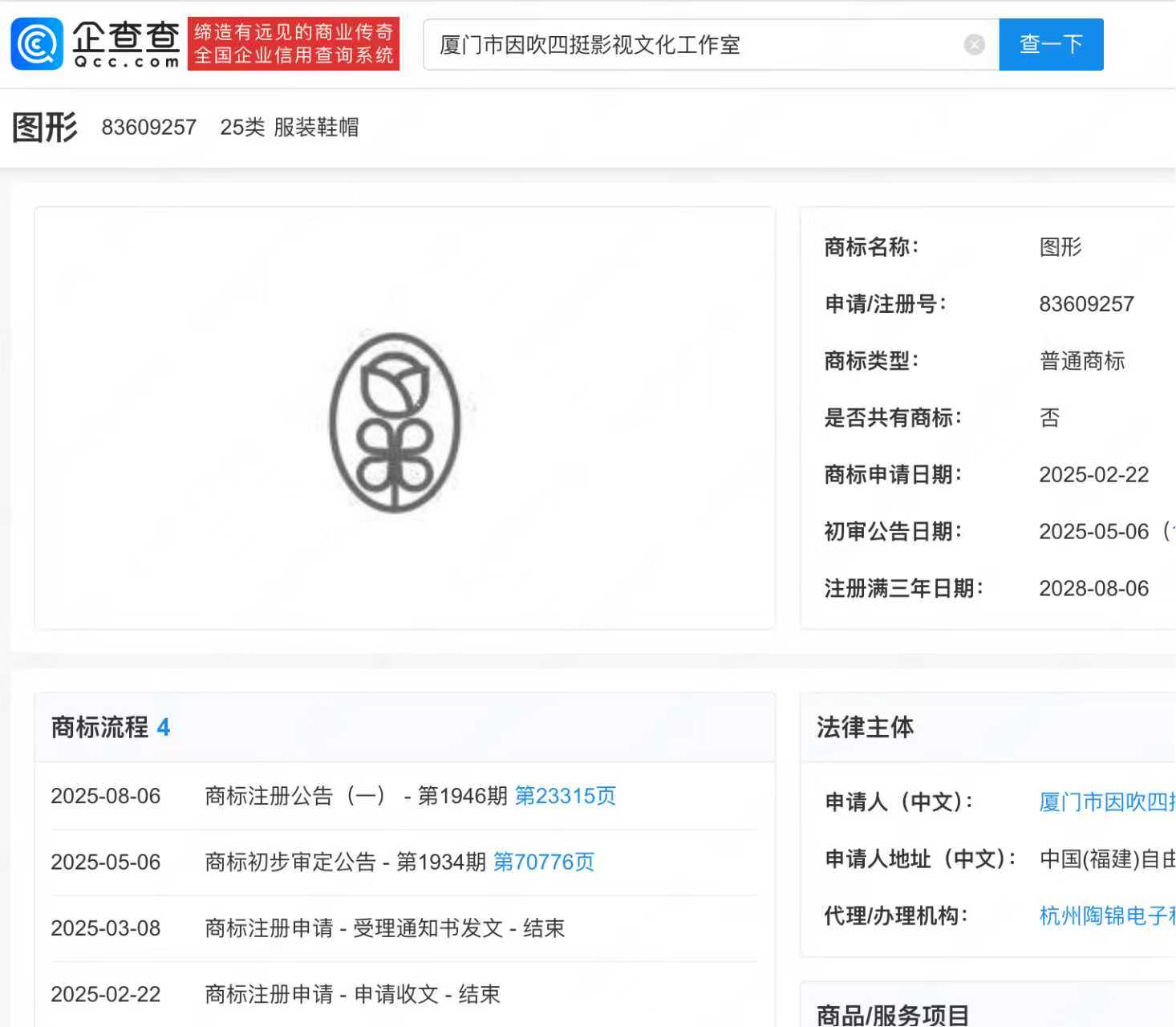Focus the company name search field
The height and width of the screenshot is (1027, 1176).
coord(690,45)
